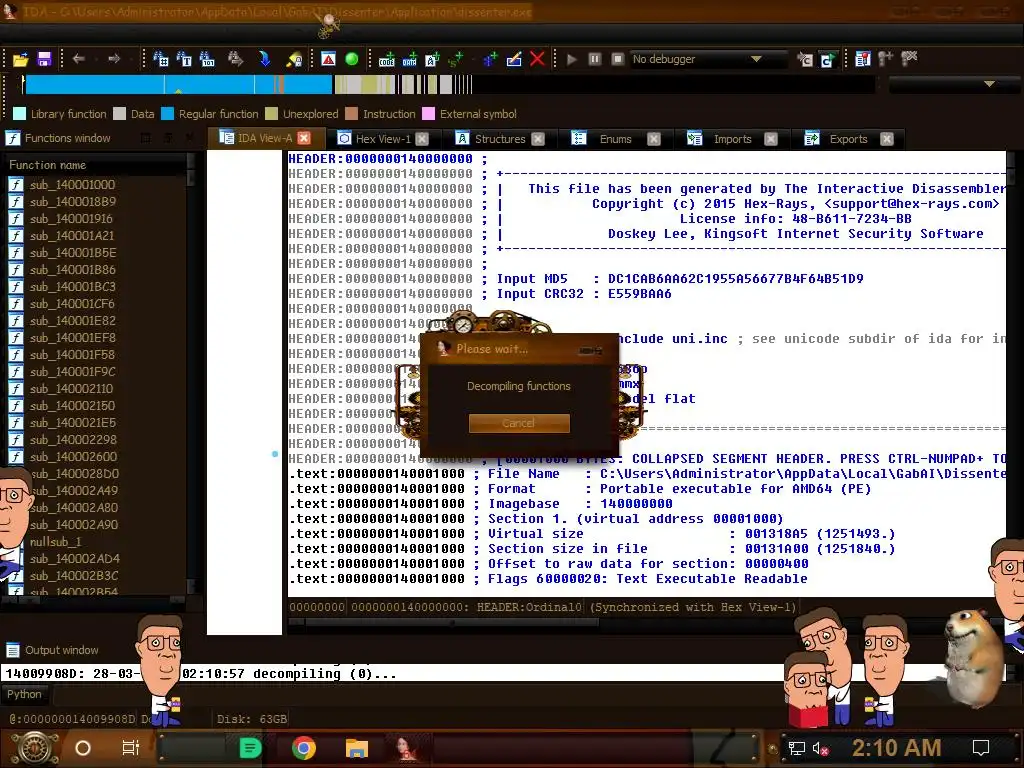Click the green C tracing icon

pyautogui.click(x=827, y=60)
